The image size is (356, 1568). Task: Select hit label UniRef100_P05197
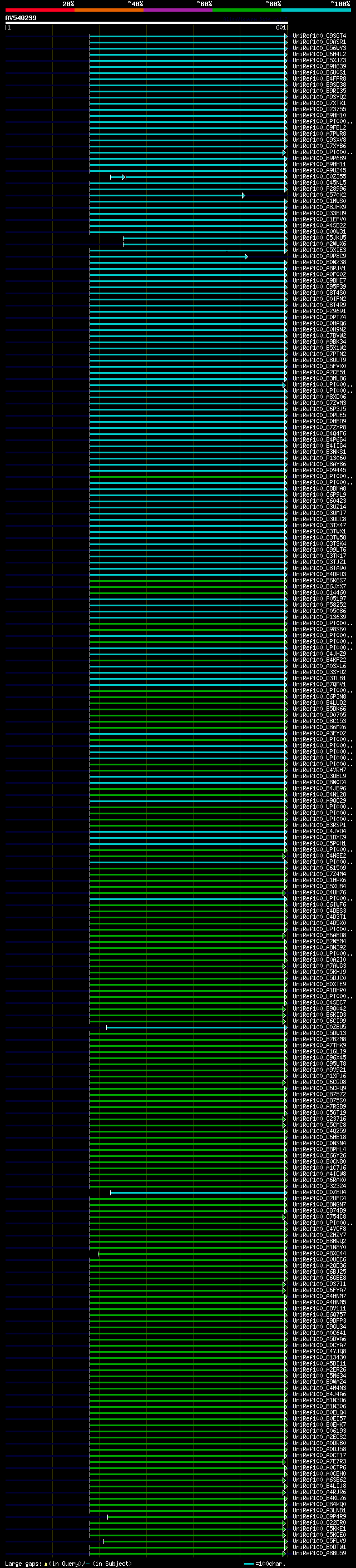click(319, 598)
